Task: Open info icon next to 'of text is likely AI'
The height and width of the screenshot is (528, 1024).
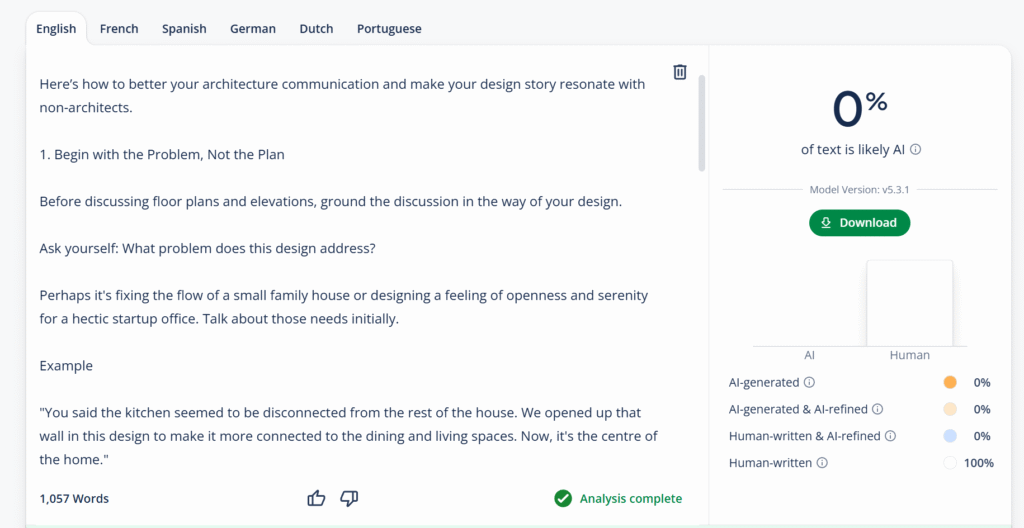Action: (916, 150)
